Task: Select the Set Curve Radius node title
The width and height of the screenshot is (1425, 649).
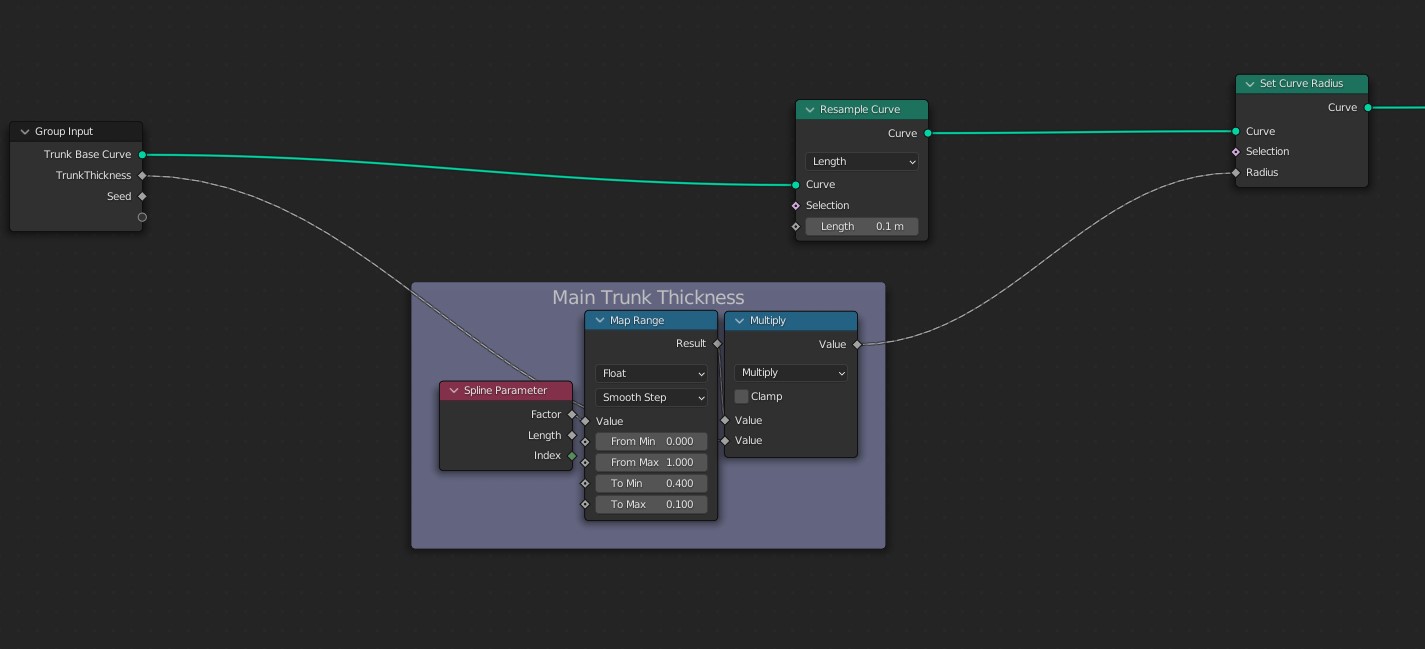Action: [1301, 84]
